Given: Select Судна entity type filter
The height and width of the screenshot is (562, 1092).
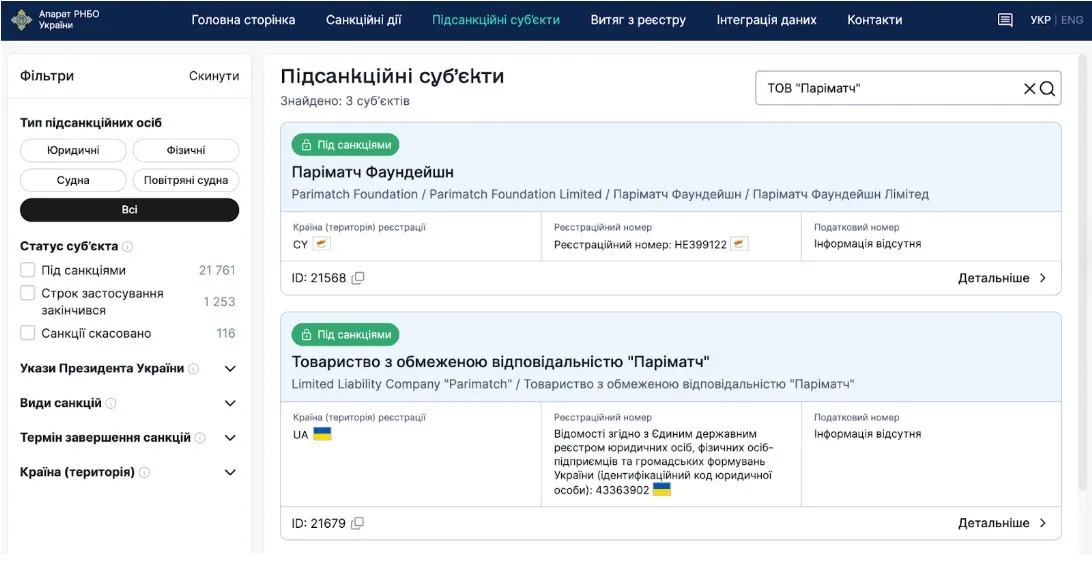Looking at the screenshot, I should [x=73, y=180].
